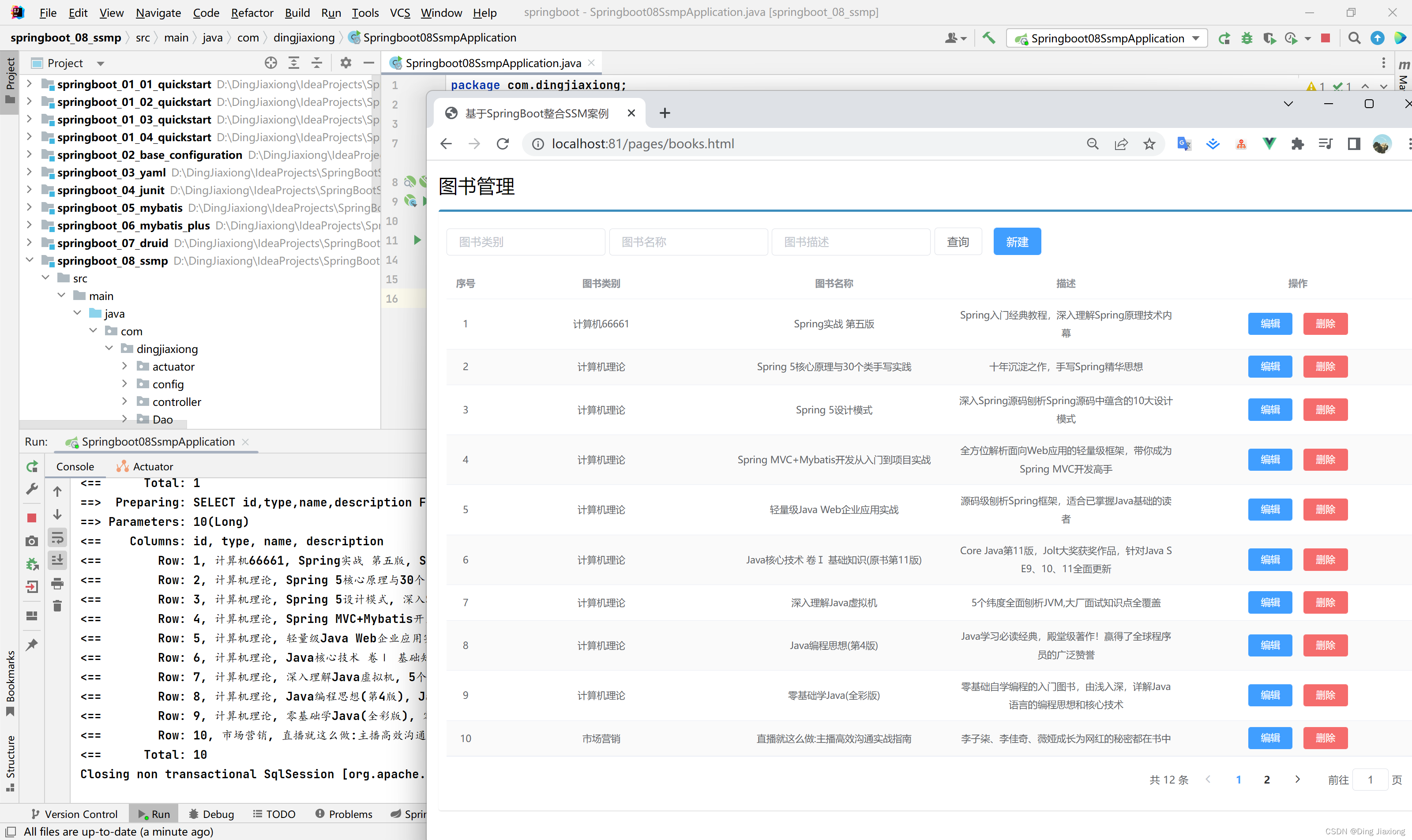Go back in the browser
Image resolution: width=1412 pixels, height=840 pixels.
click(x=446, y=144)
